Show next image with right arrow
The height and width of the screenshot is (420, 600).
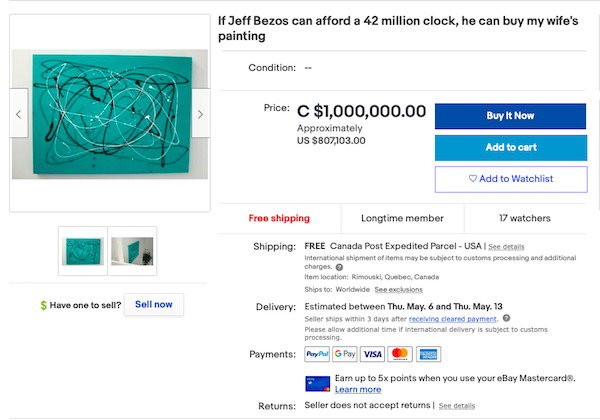pyautogui.click(x=200, y=114)
